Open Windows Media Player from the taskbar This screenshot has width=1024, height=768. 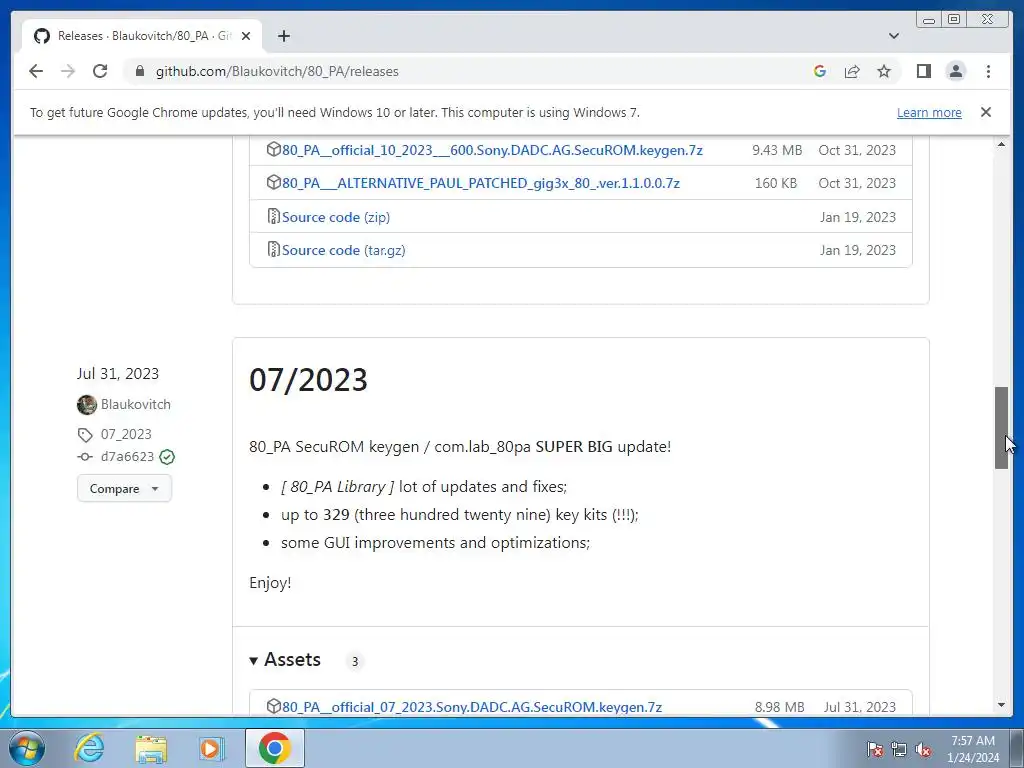(212, 748)
